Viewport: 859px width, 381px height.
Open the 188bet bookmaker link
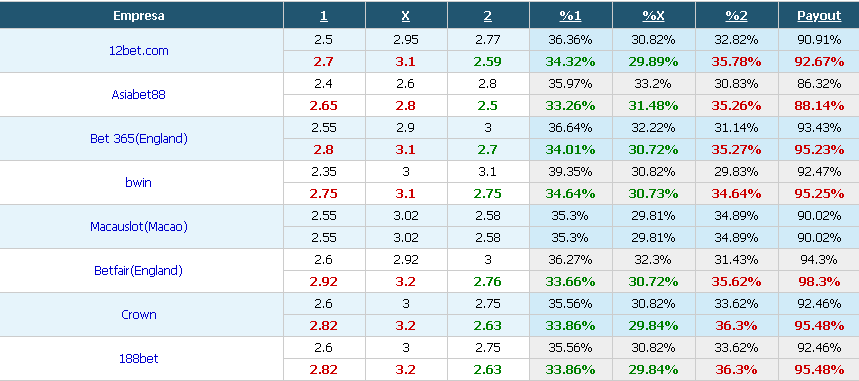[x=139, y=359]
